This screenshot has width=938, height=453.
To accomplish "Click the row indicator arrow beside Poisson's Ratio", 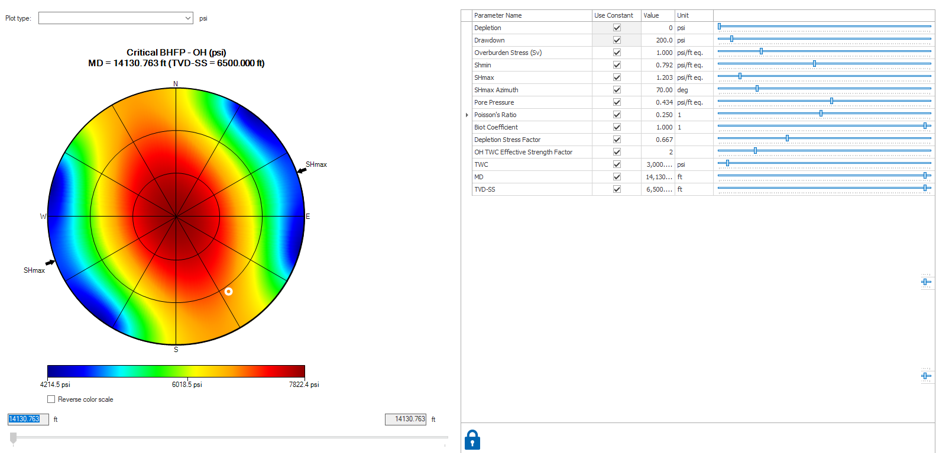I will (467, 115).
